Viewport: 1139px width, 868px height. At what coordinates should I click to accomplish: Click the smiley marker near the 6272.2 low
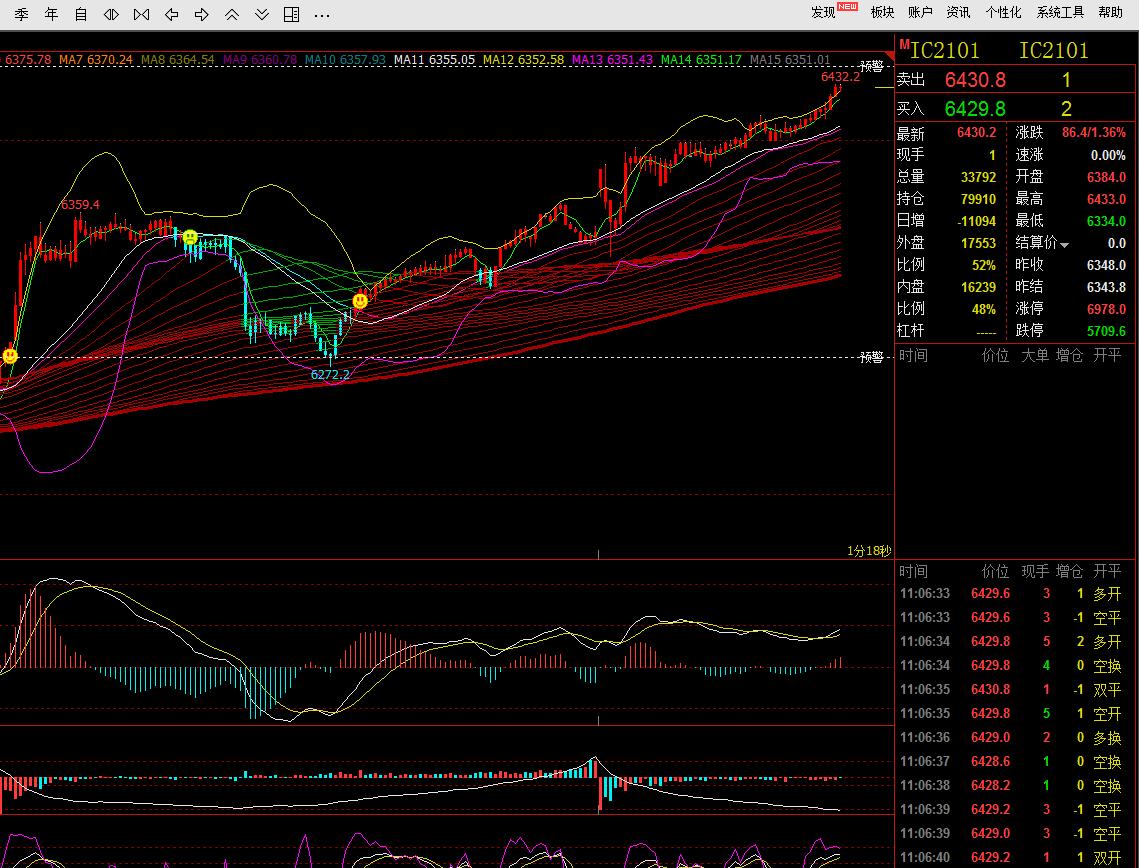pos(360,300)
